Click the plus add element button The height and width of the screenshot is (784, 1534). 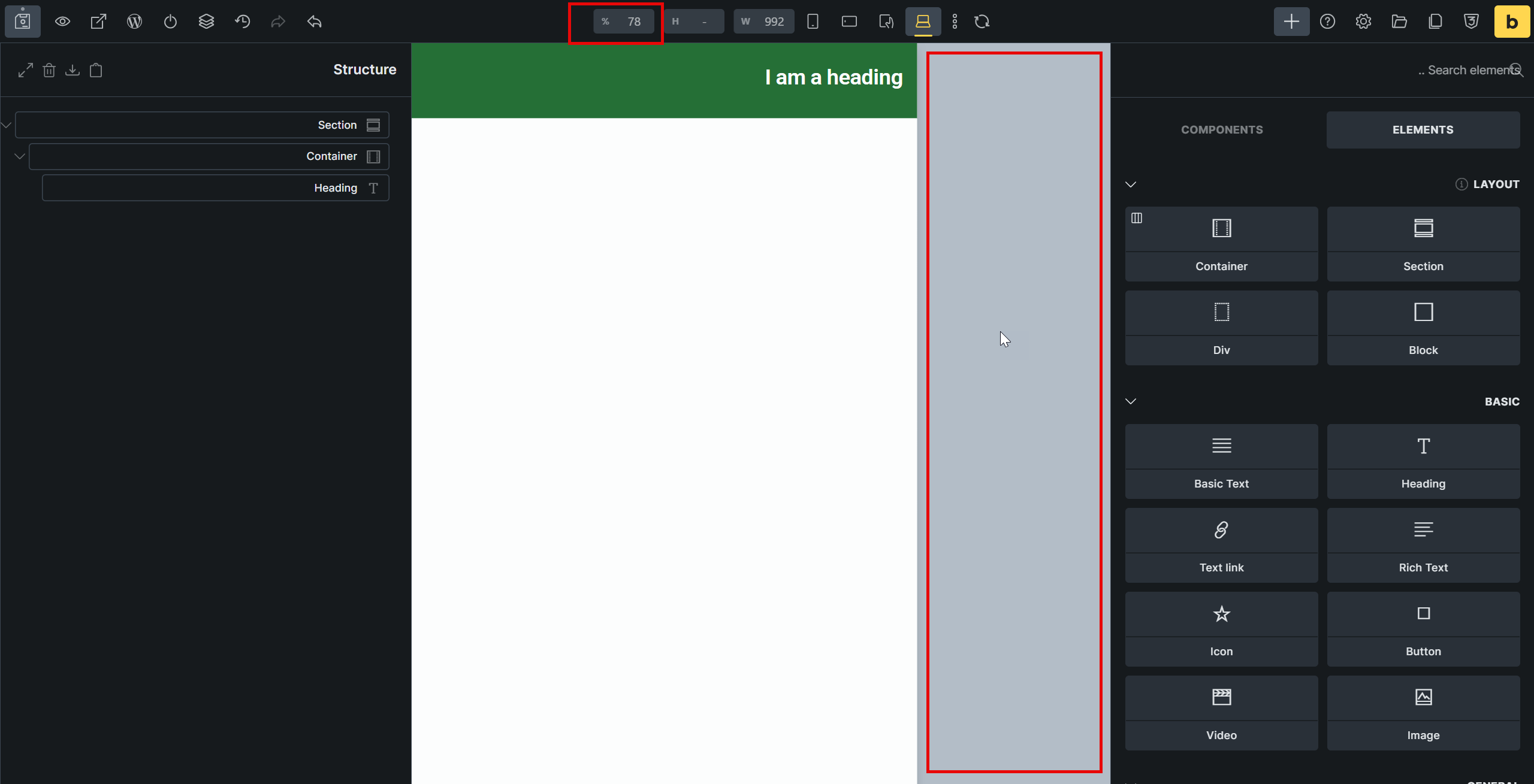pyautogui.click(x=1291, y=22)
